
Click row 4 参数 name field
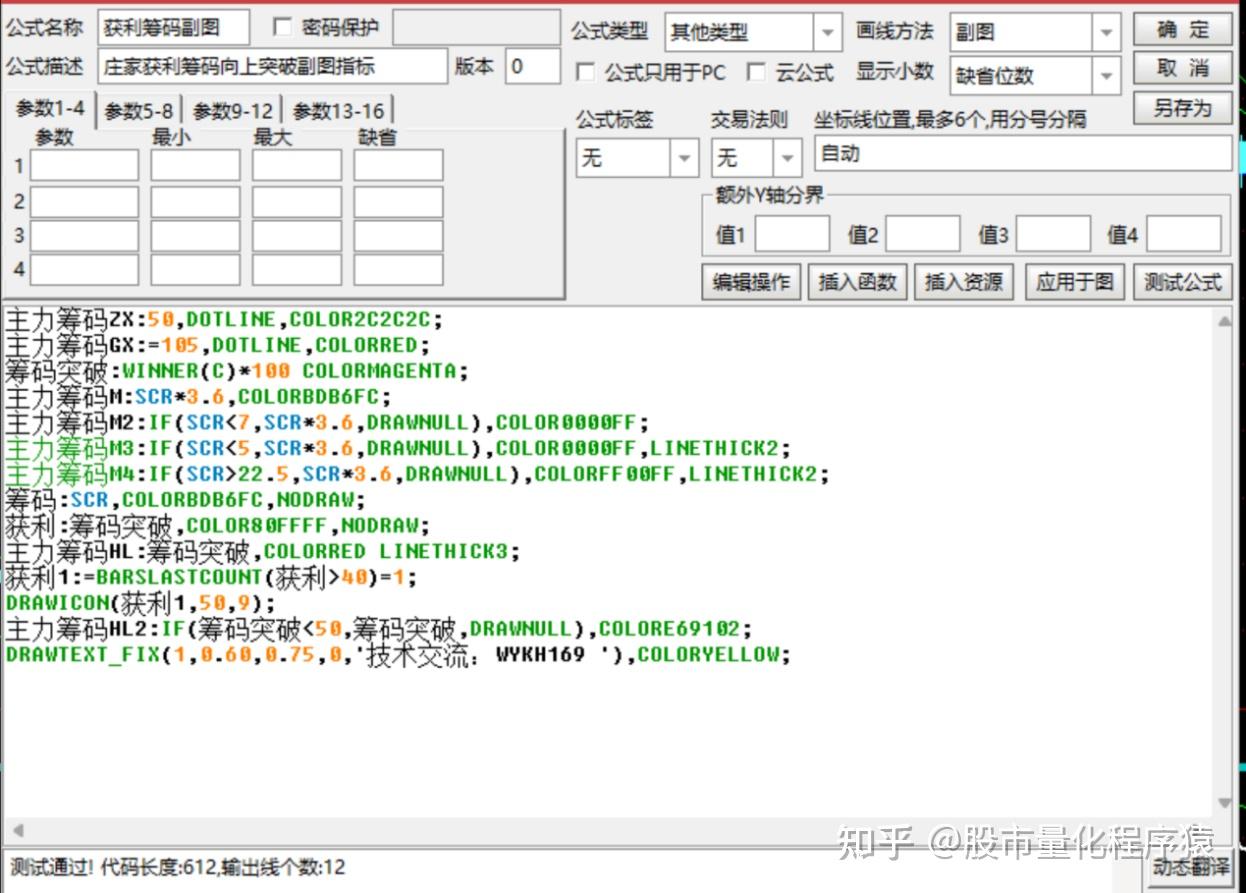click(x=84, y=270)
